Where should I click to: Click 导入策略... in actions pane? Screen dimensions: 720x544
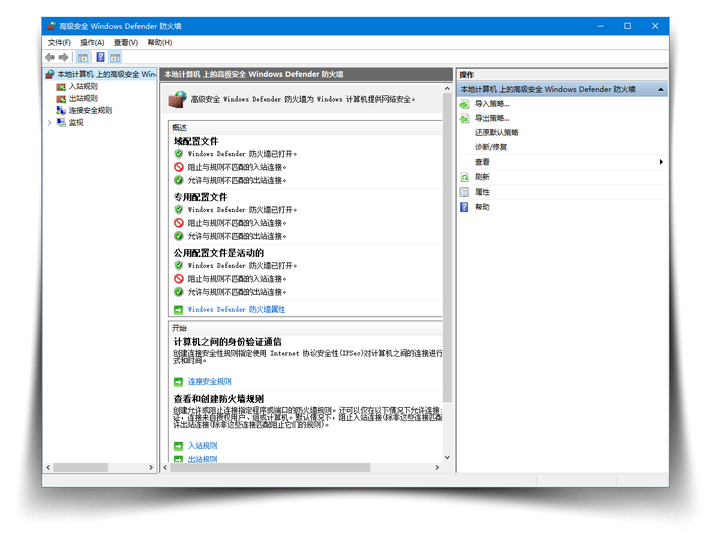(x=492, y=104)
